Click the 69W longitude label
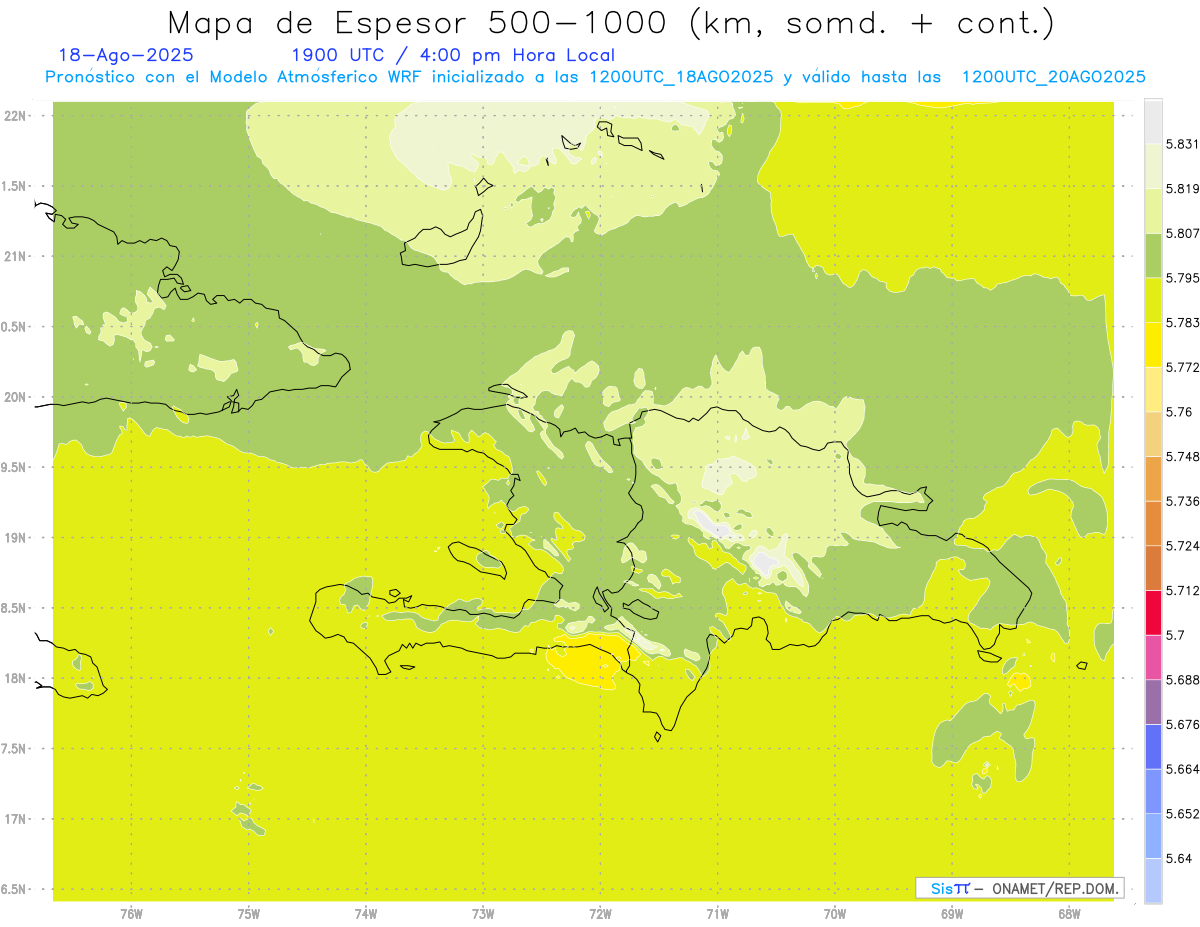1200x927 pixels. click(951, 913)
